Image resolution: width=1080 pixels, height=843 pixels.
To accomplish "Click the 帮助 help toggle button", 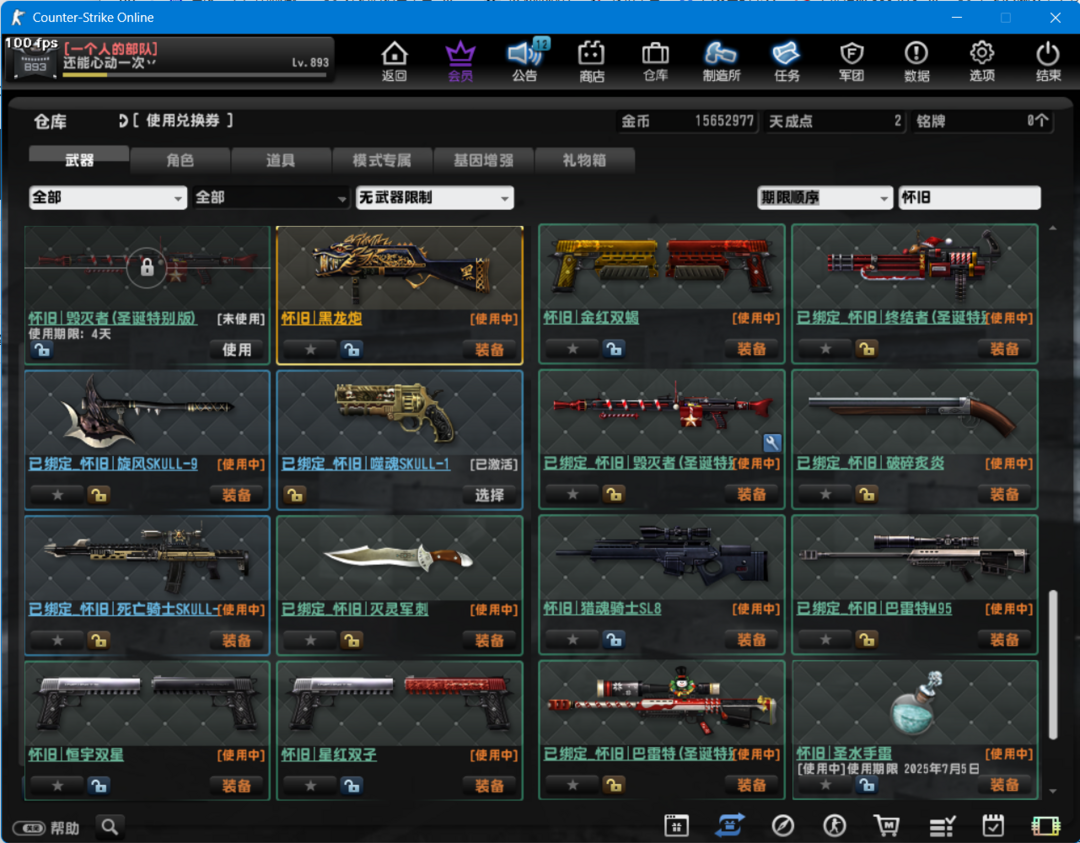I will point(46,827).
